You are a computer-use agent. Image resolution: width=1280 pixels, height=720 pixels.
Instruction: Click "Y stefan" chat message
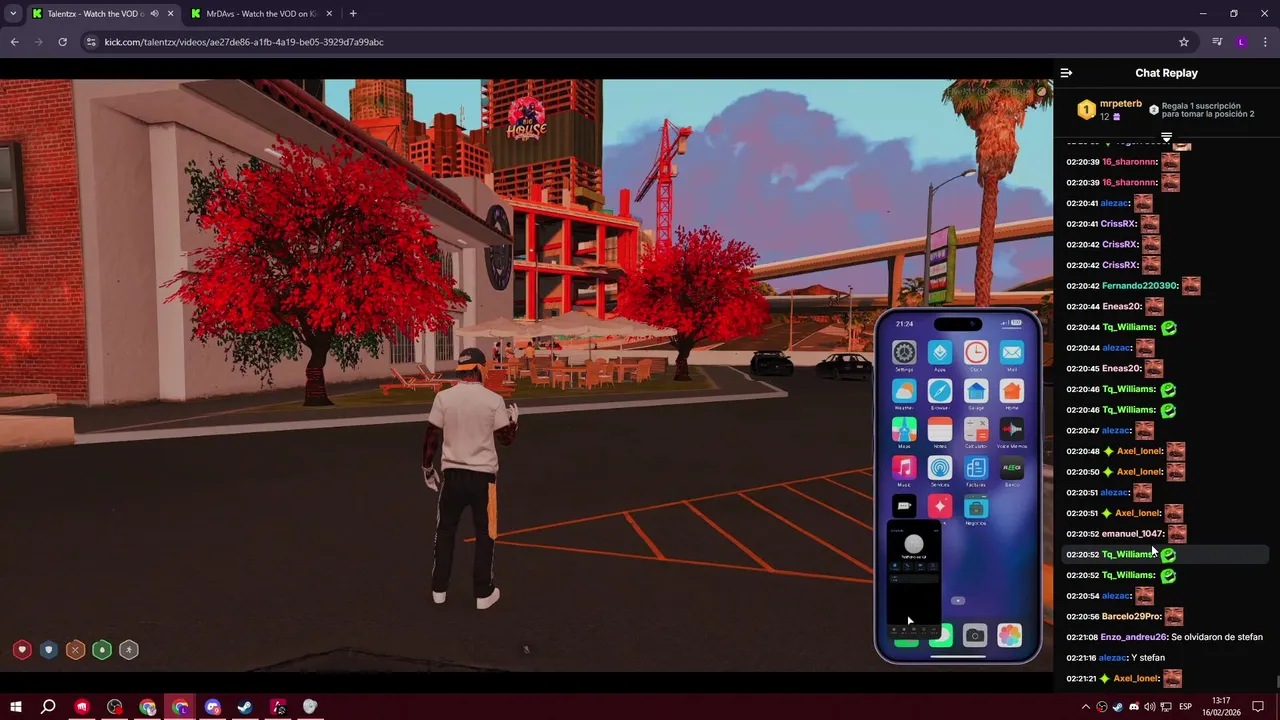click(x=1148, y=658)
